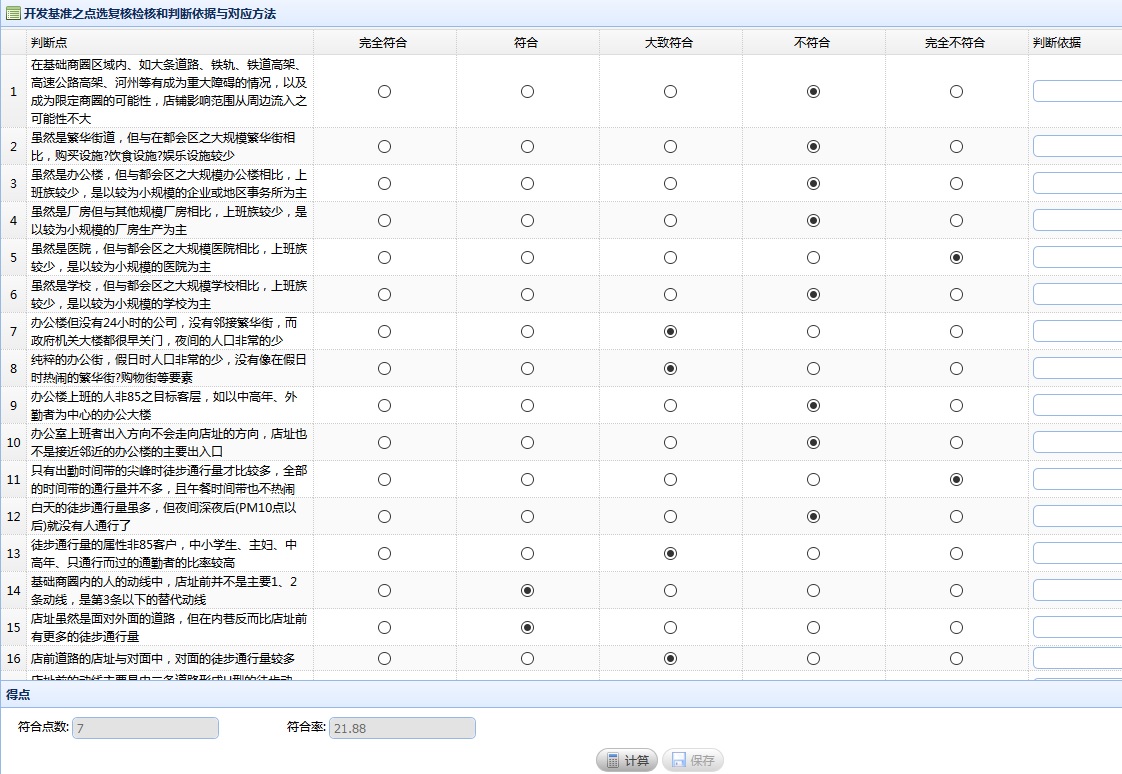Image resolution: width=1122 pixels, height=774 pixels.
Task: Select 完全符合 radio button in row 1
Action: 383,91
